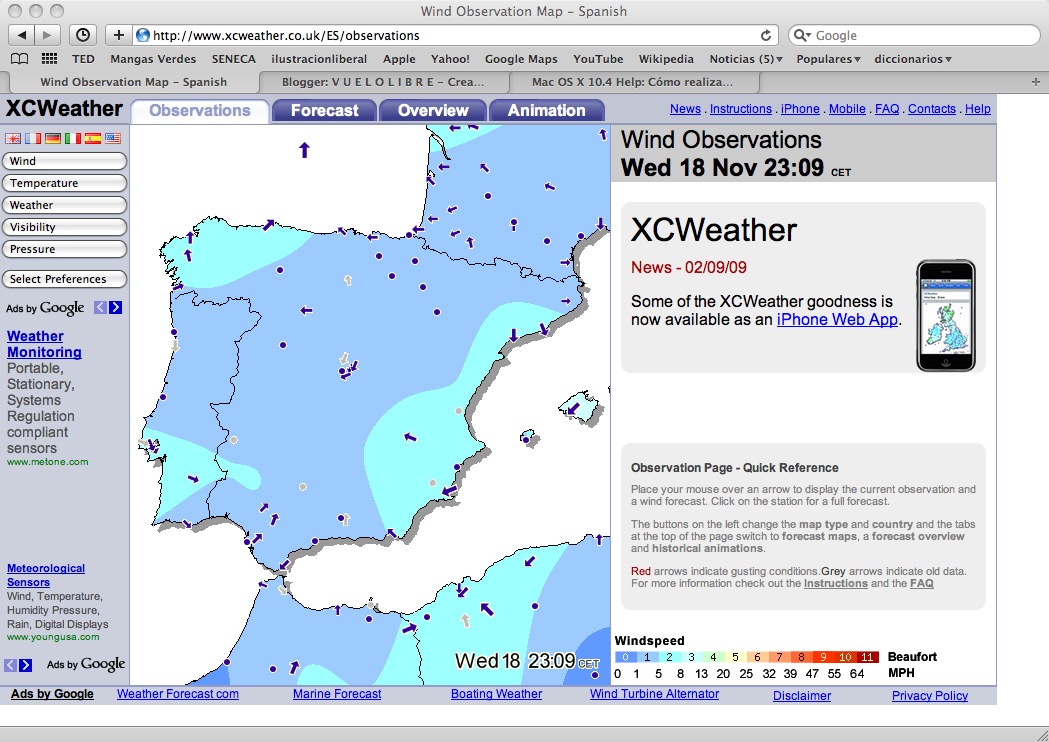Open the diccionarios dropdown
This screenshot has width=1049, height=742.
(x=913, y=58)
